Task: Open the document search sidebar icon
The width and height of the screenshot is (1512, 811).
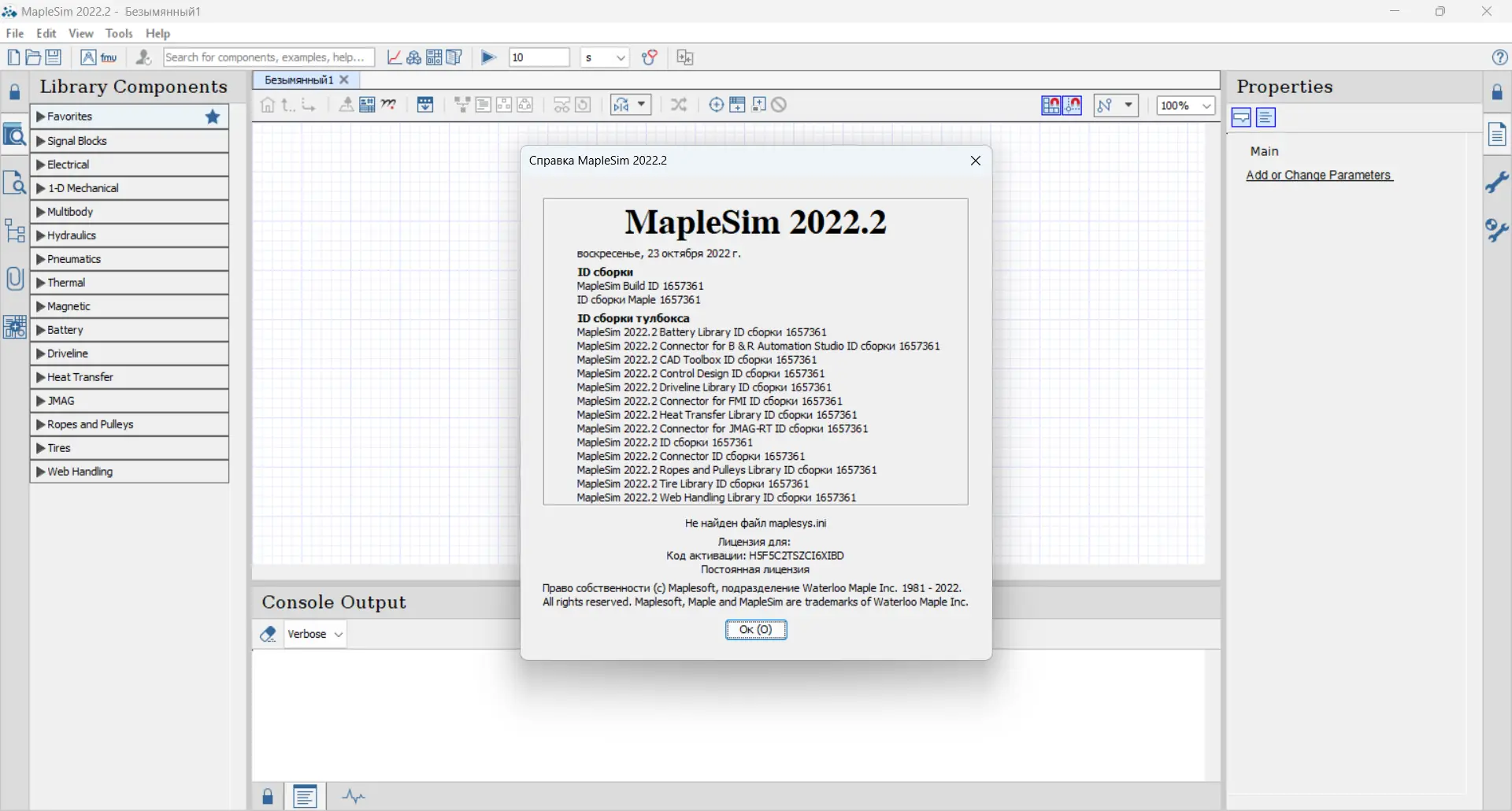Action: [15, 183]
